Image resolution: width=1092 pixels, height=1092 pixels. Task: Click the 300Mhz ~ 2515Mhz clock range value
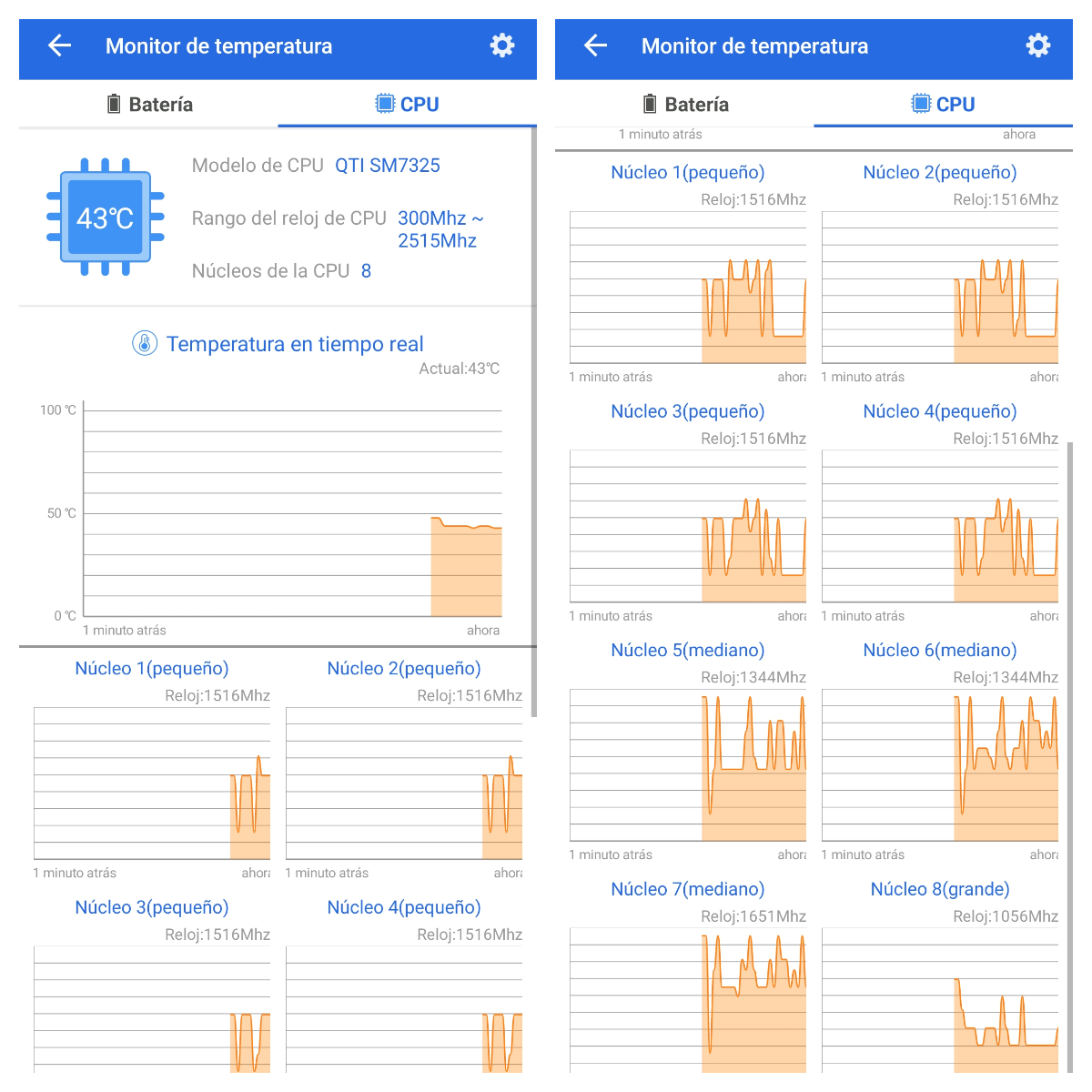(440, 229)
